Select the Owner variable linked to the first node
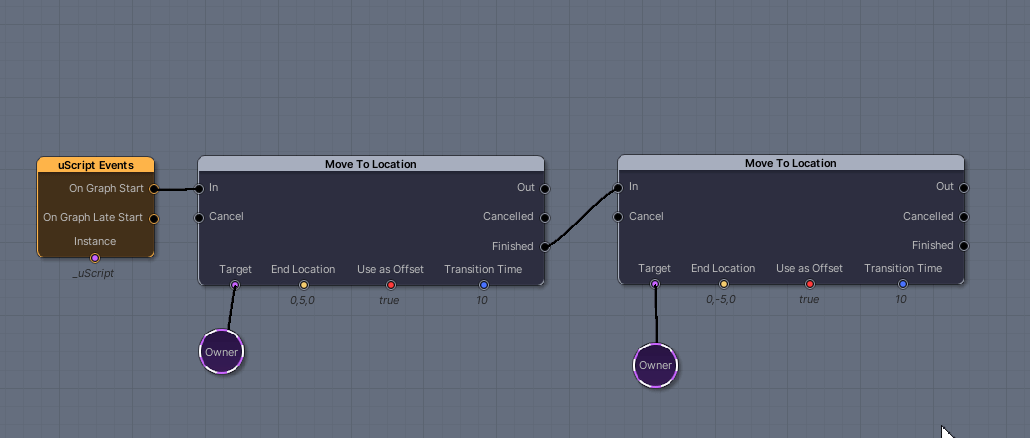 pos(221,352)
